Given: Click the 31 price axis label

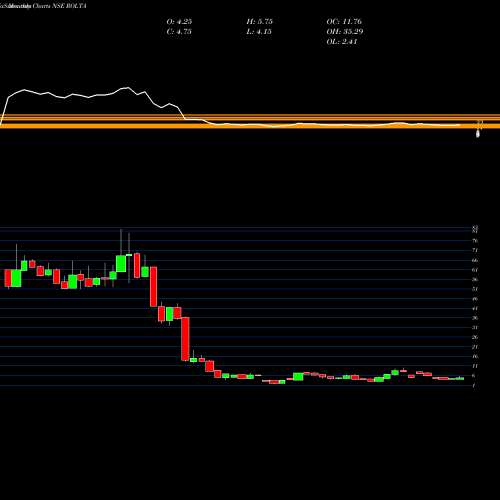Looking at the screenshot, I should (475, 328).
